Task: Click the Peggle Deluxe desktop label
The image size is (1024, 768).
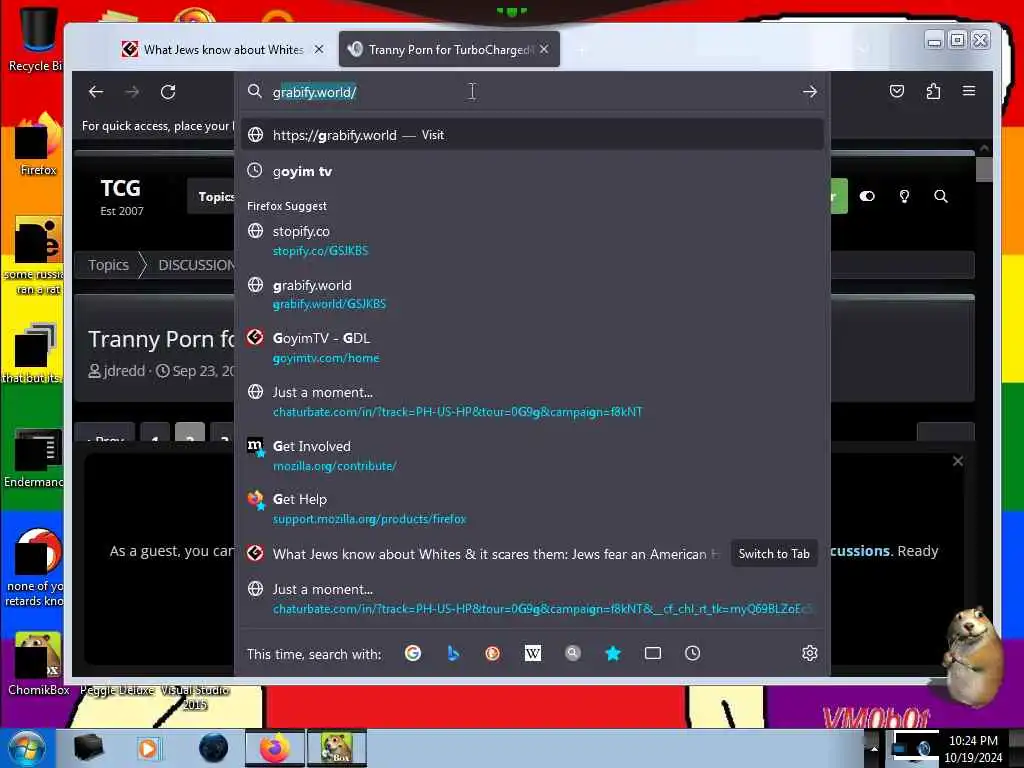Action: (x=118, y=690)
